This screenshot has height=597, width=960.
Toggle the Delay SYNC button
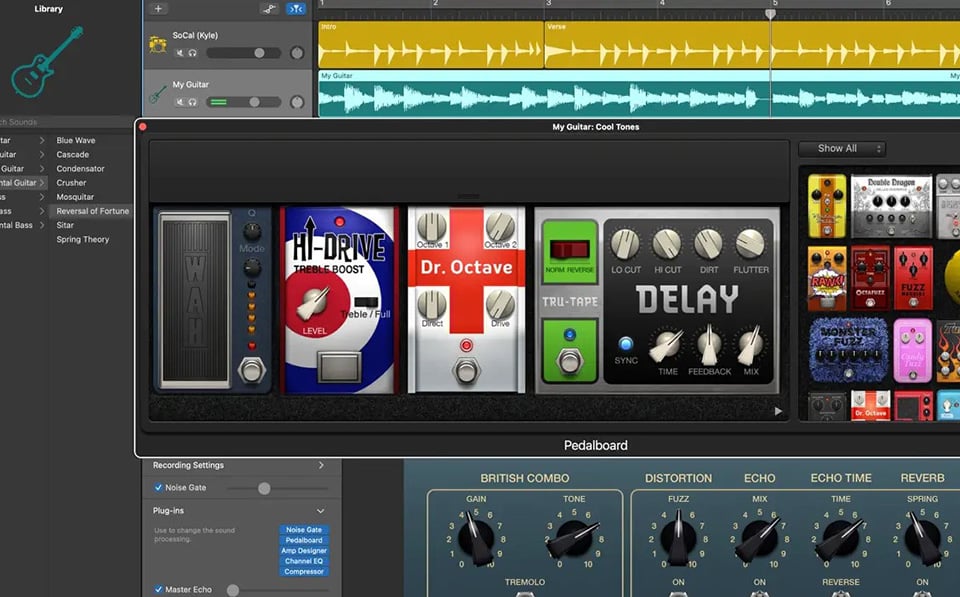pyautogui.click(x=626, y=343)
